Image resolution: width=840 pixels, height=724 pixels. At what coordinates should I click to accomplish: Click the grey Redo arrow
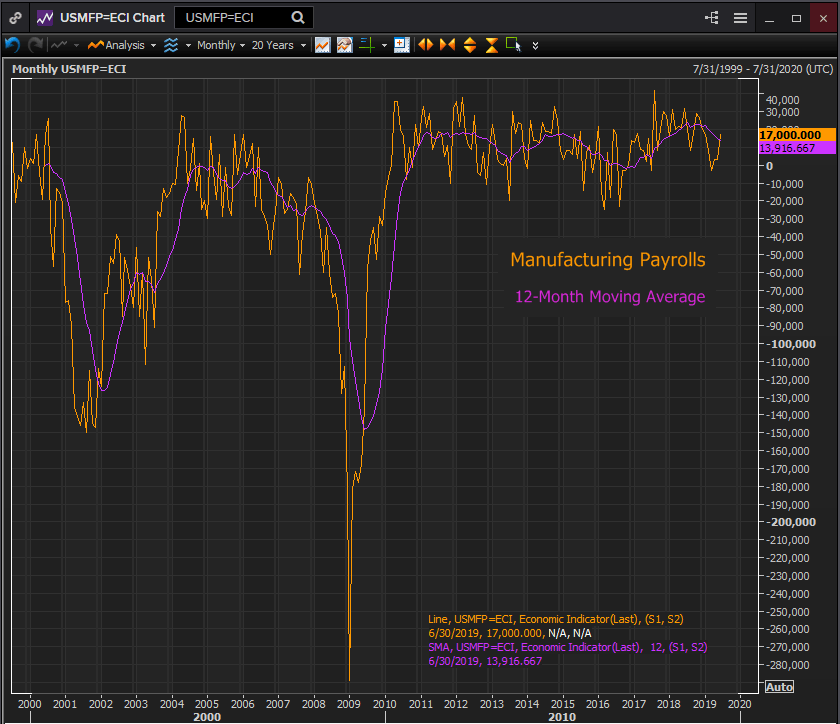(x=35, y=45)
